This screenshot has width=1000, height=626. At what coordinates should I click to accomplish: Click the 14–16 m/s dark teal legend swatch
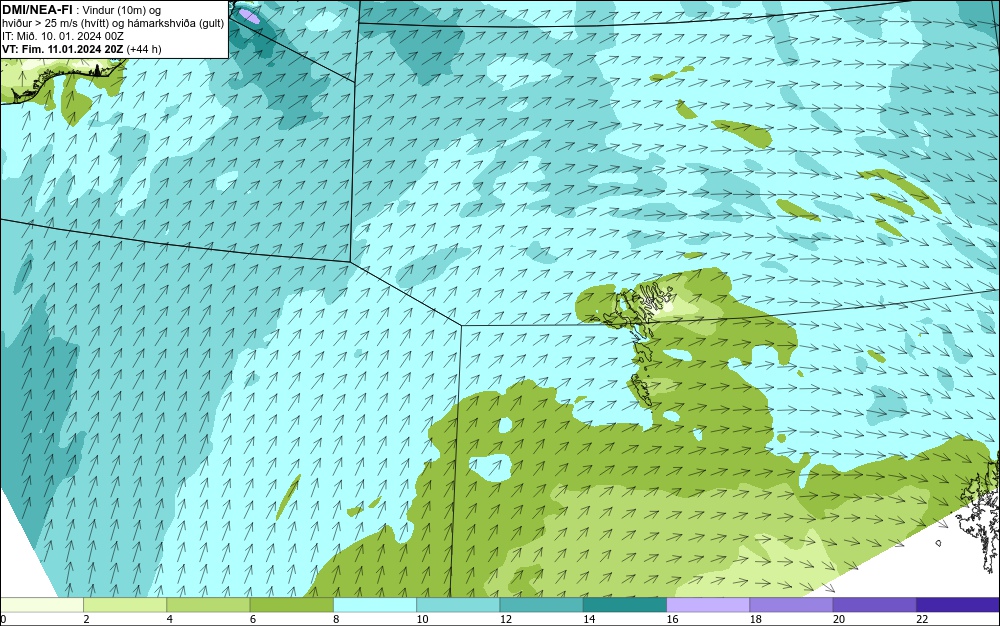pyautogui.click(x=625, y=604)
